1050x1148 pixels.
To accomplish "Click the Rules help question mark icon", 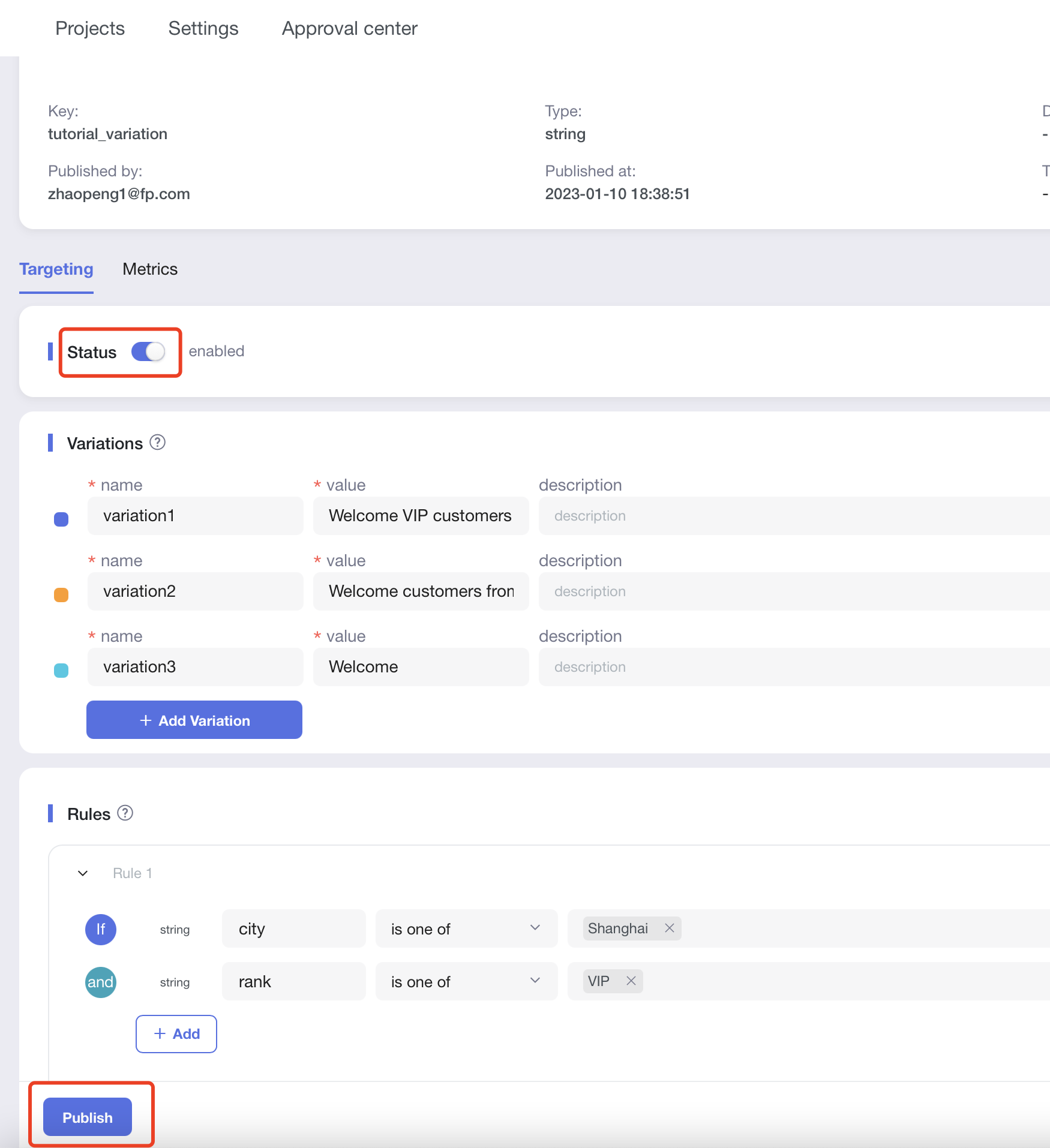I will pyautogui.click(x=125, y=813).
